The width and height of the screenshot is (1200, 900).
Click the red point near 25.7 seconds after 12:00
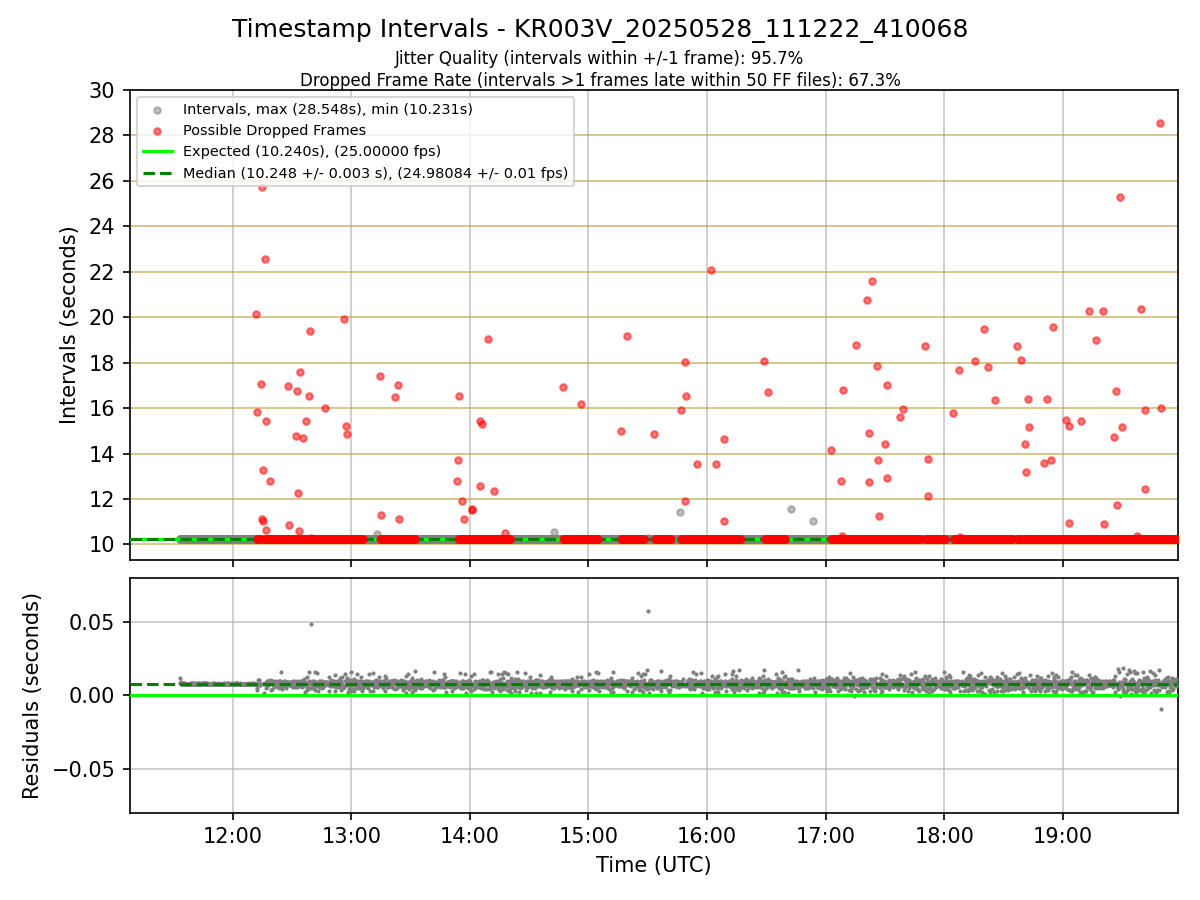pos(262,187)
